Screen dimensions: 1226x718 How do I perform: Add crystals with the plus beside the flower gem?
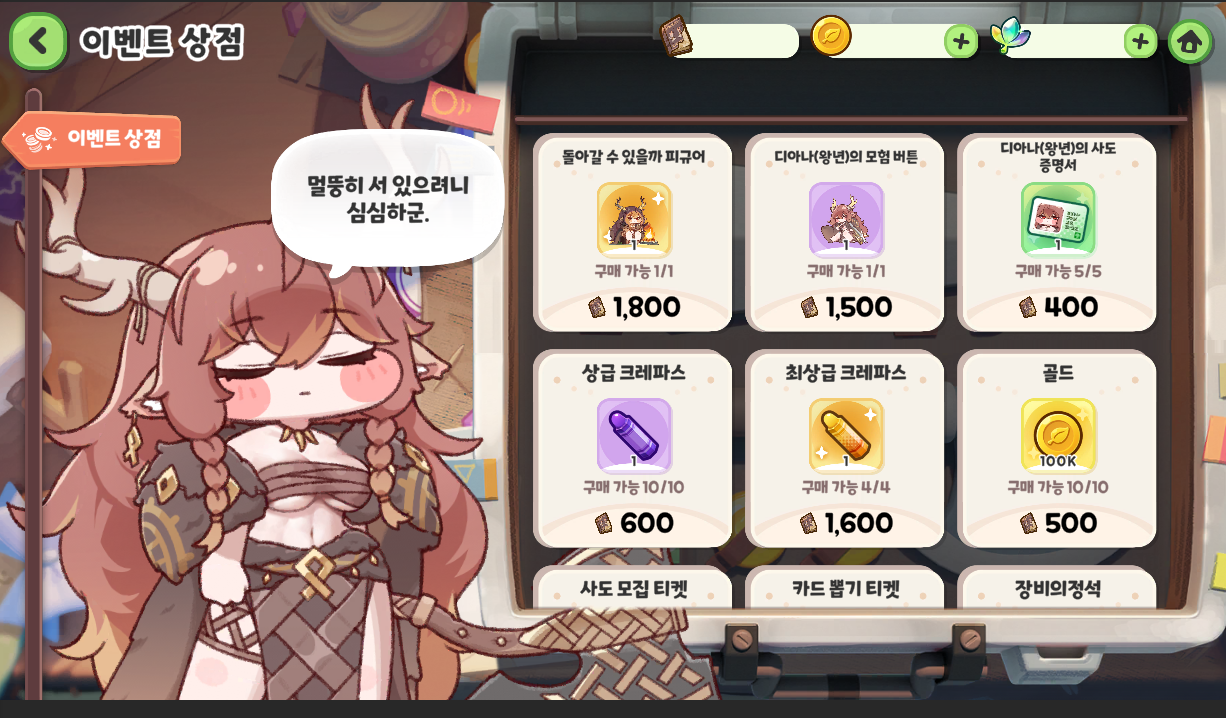click(x=1140, y=41)
